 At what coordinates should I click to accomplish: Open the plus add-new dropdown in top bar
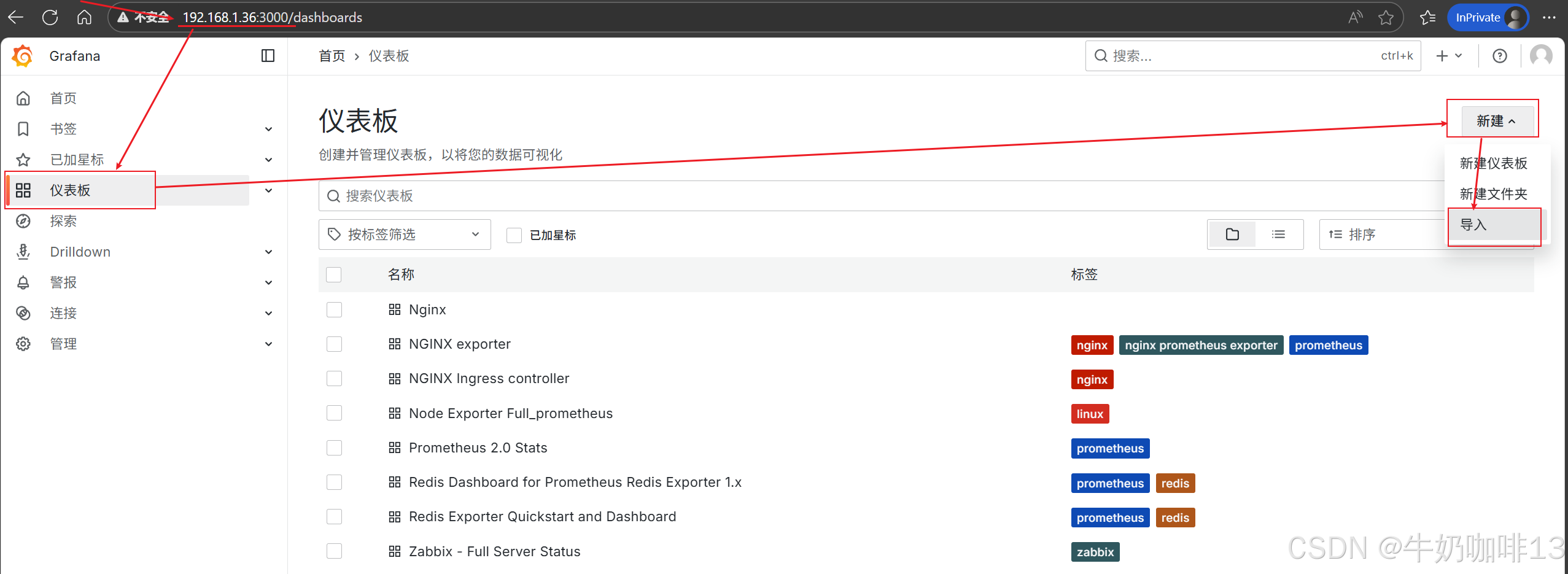click(x=1449, y=56)
